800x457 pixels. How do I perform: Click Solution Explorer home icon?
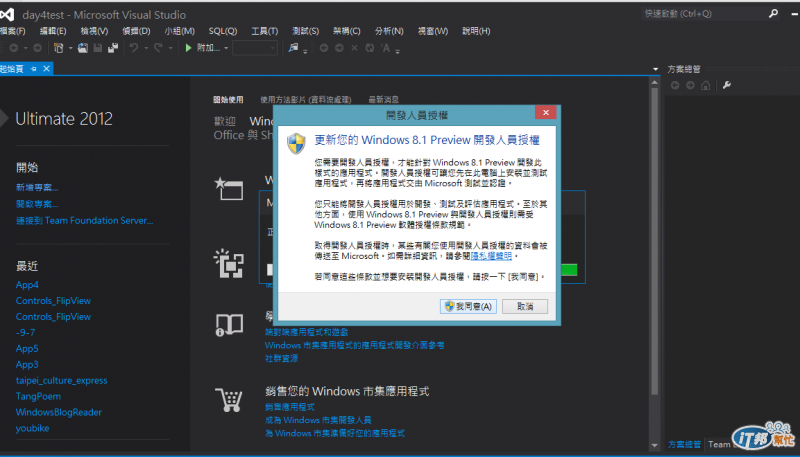pyautogui.click(x=706, y=85)
